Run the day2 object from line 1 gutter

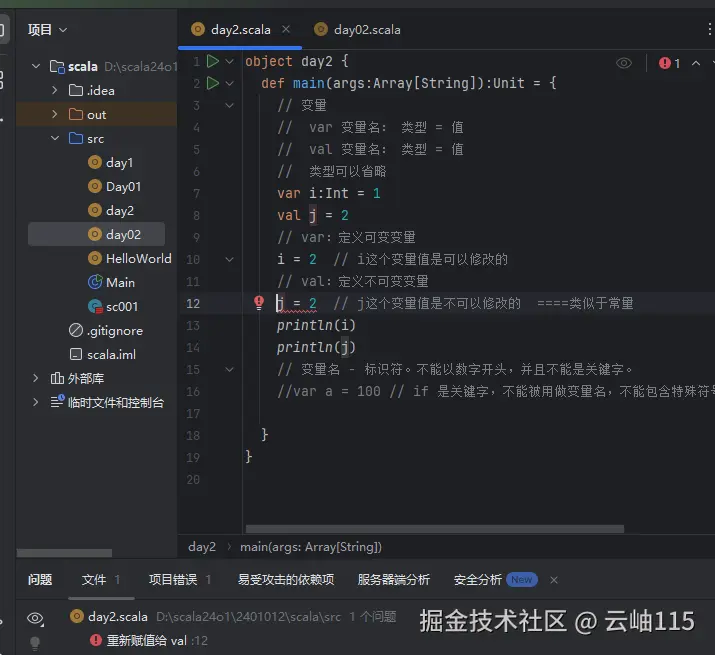(212, 61)
